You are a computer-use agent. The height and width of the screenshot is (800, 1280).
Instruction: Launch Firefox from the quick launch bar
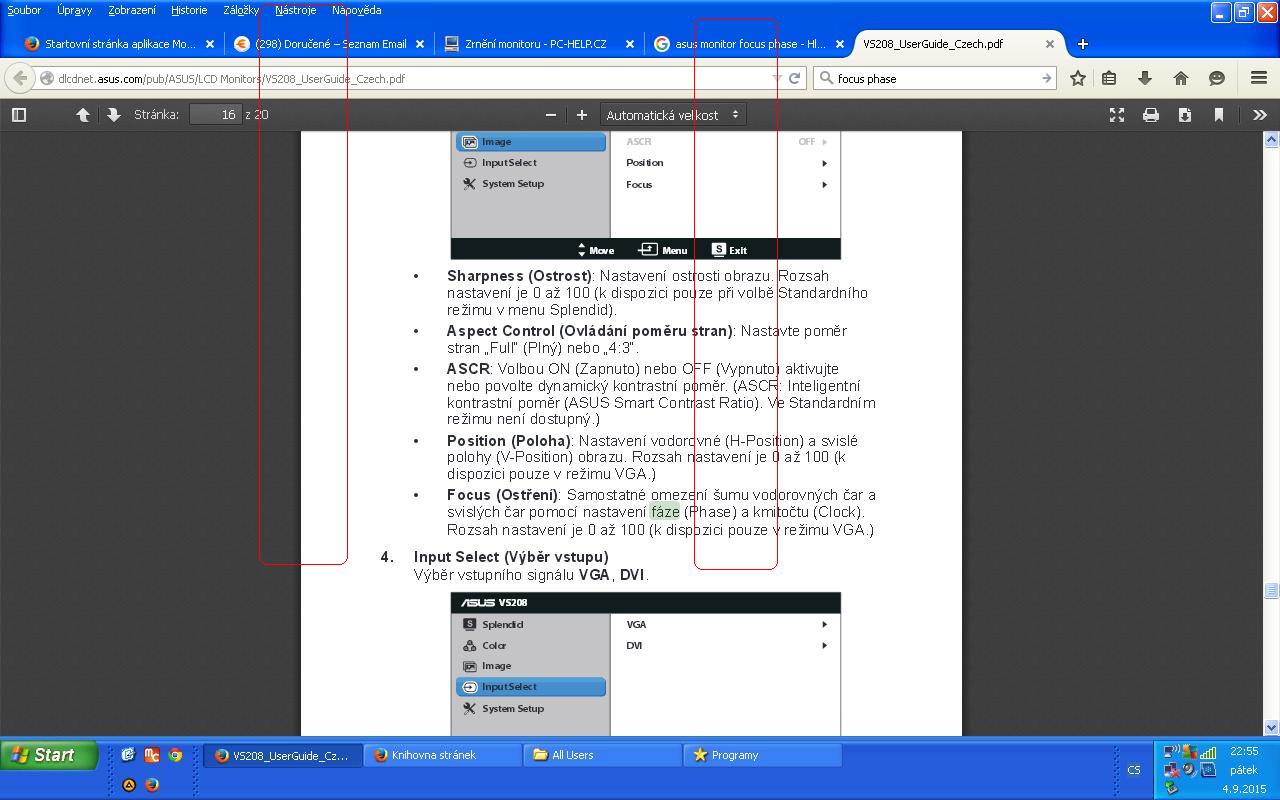(152, 785)
